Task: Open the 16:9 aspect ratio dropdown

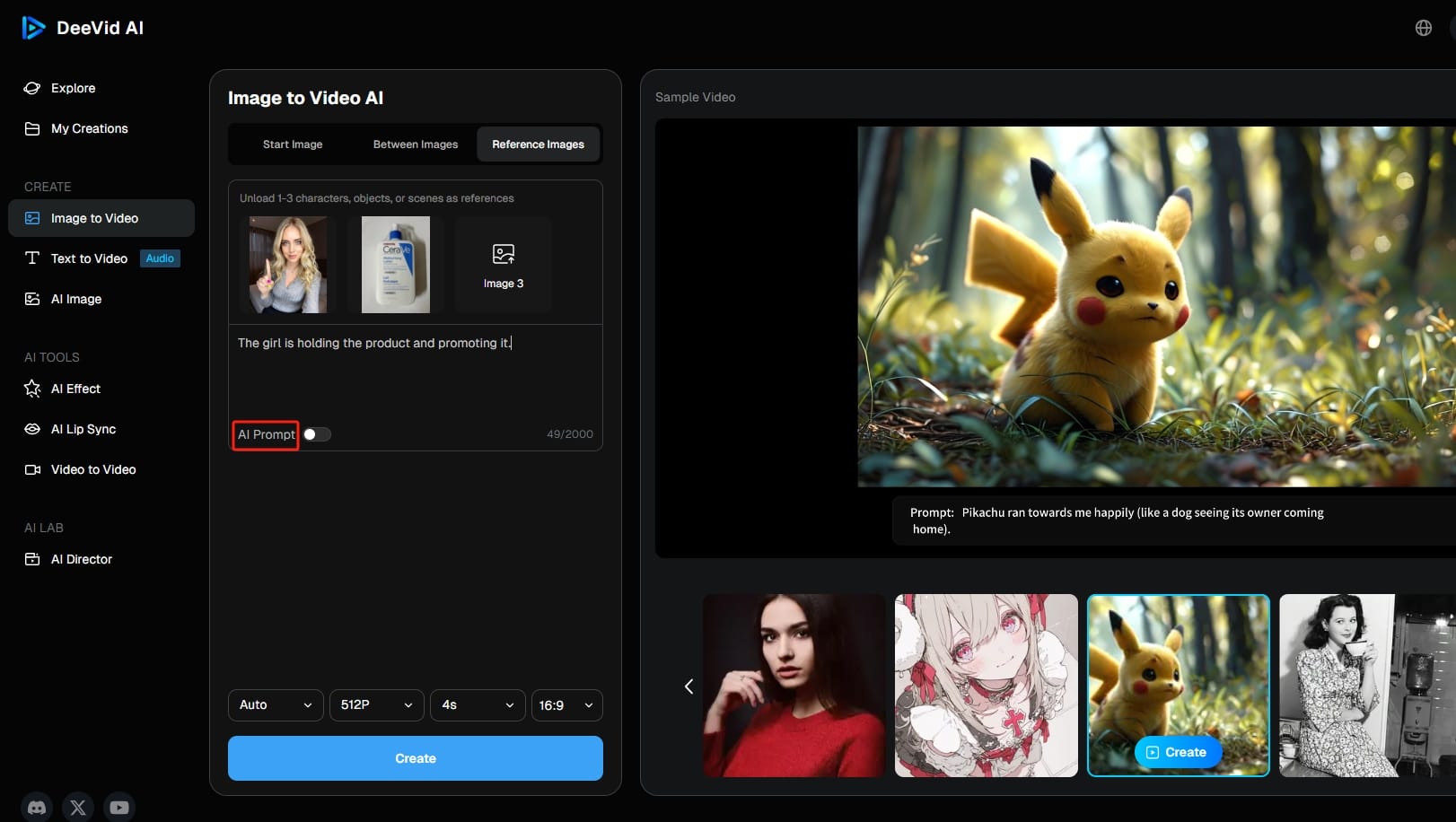Action: (567, 705)
